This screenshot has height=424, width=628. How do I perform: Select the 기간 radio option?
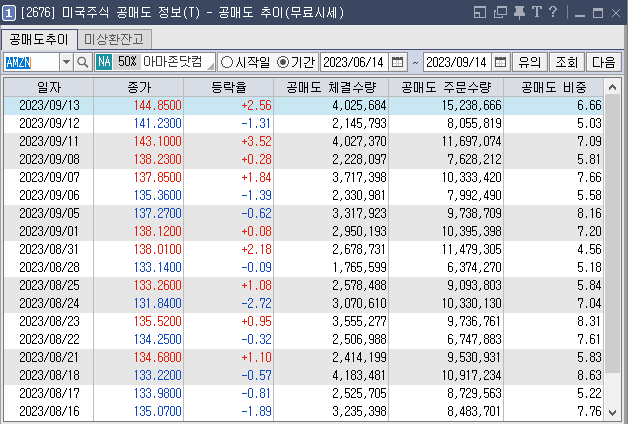pyautogui.click(x=296, y=62)
